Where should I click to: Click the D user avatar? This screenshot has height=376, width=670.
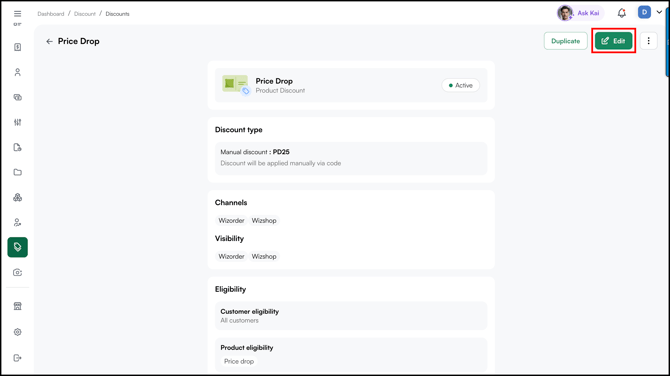pyautogui.click(x=644, y=12)
